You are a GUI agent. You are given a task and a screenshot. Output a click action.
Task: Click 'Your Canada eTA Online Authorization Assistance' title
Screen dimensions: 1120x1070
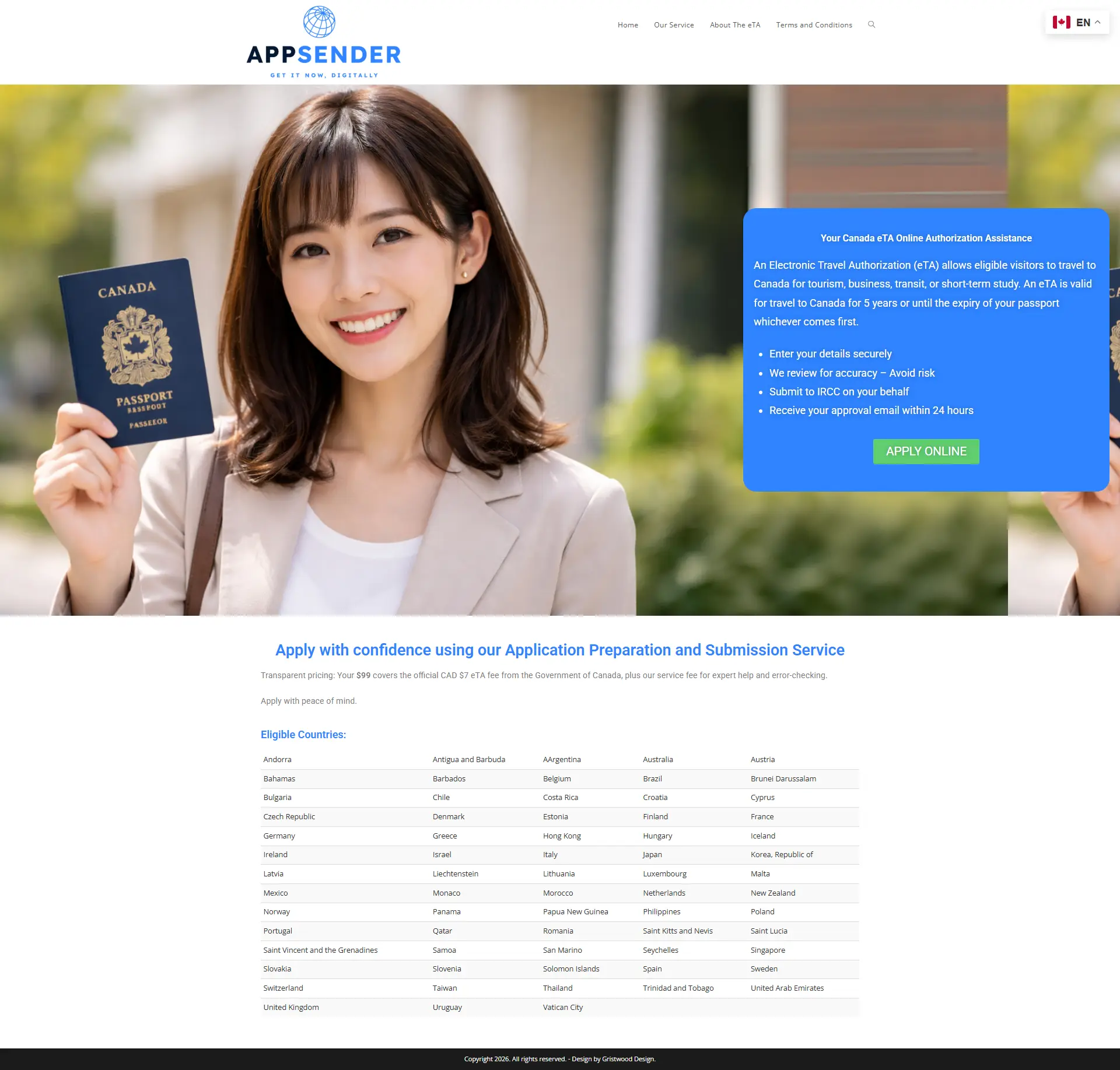tap(926, 238)
